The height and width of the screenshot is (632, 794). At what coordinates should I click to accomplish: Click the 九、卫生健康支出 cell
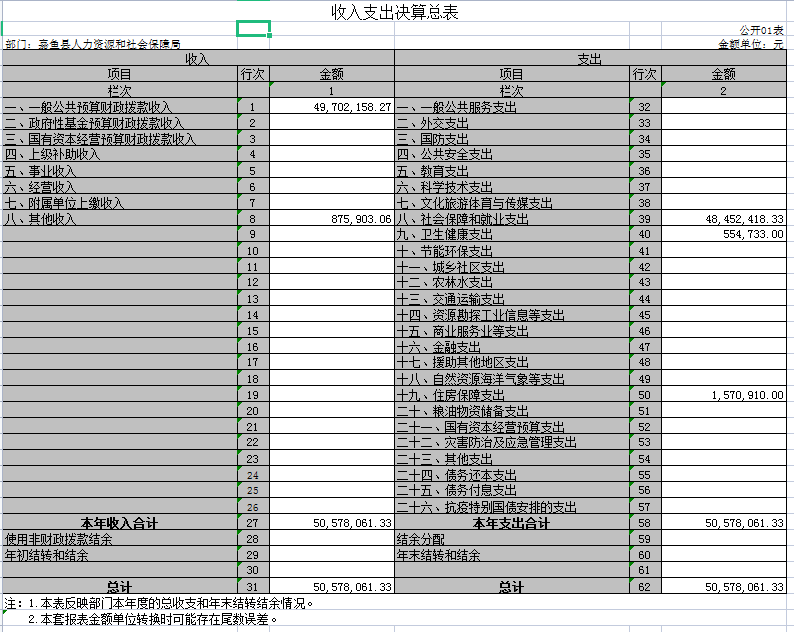(x=511, y=234)
